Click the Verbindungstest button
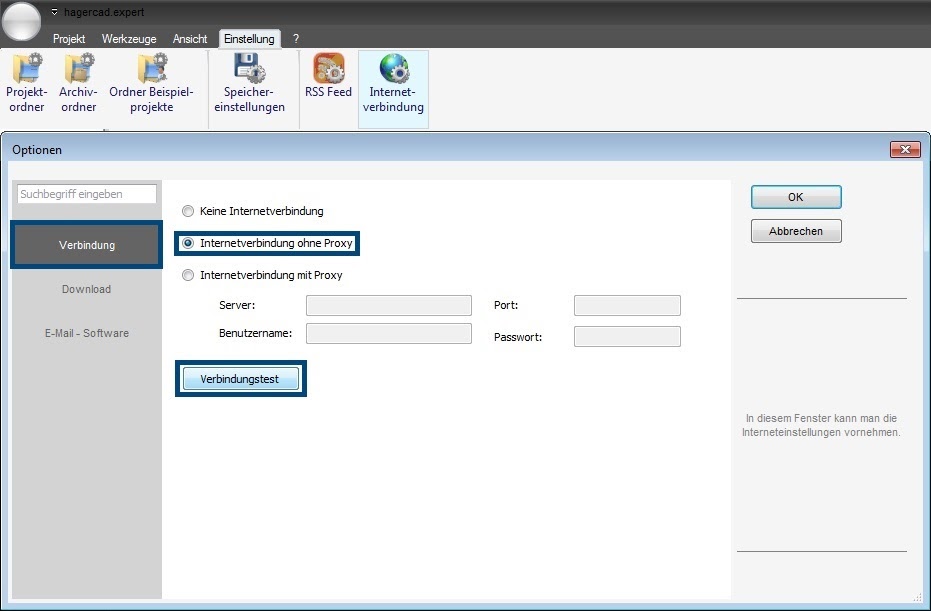931x611 pixels. point(240,379)
